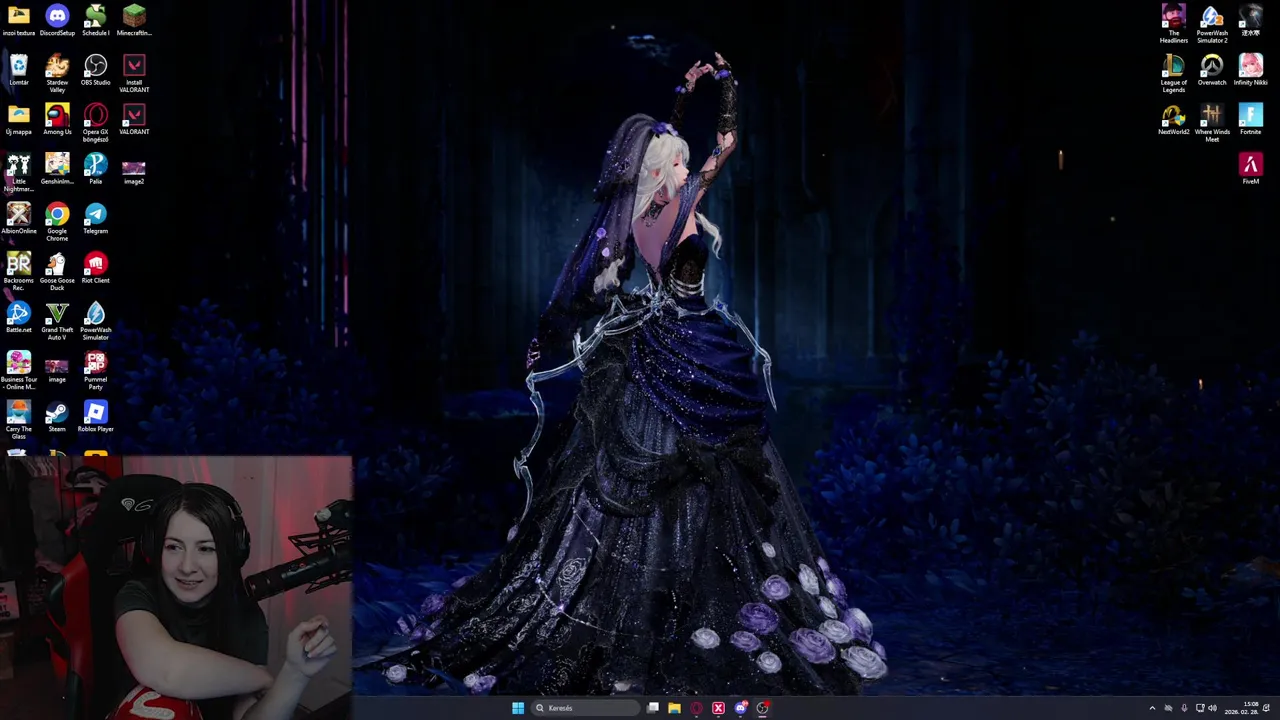Launch Grand Theft Auto V shortcut

(x=57, y=320)
